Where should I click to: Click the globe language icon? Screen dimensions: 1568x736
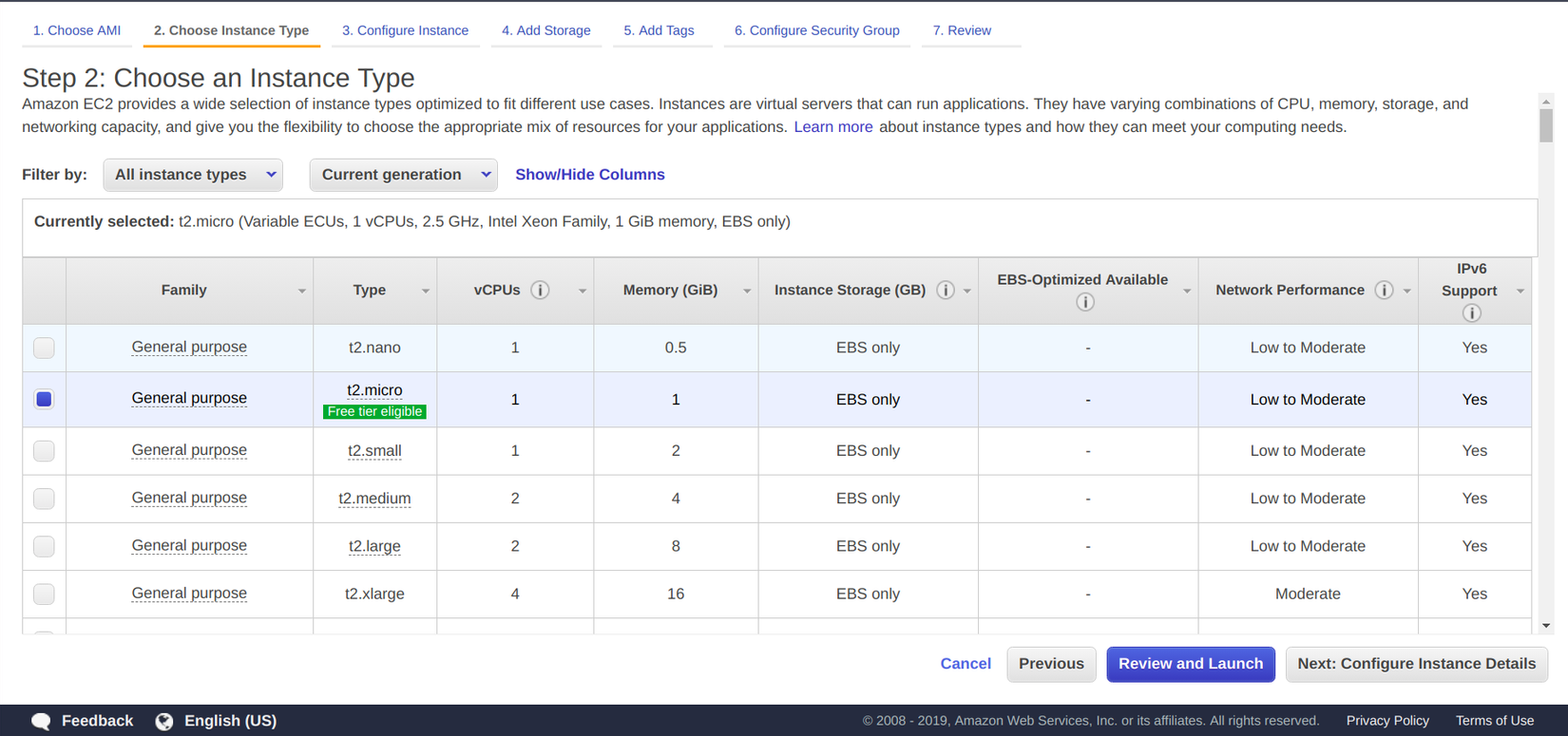pos(164,722)
